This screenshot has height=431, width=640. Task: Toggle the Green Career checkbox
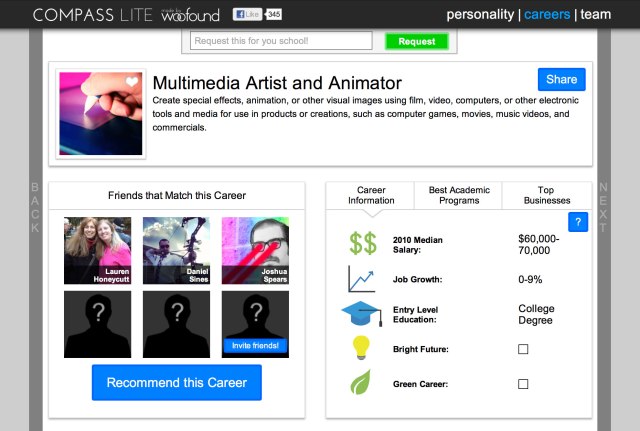(x=523, y=384)
